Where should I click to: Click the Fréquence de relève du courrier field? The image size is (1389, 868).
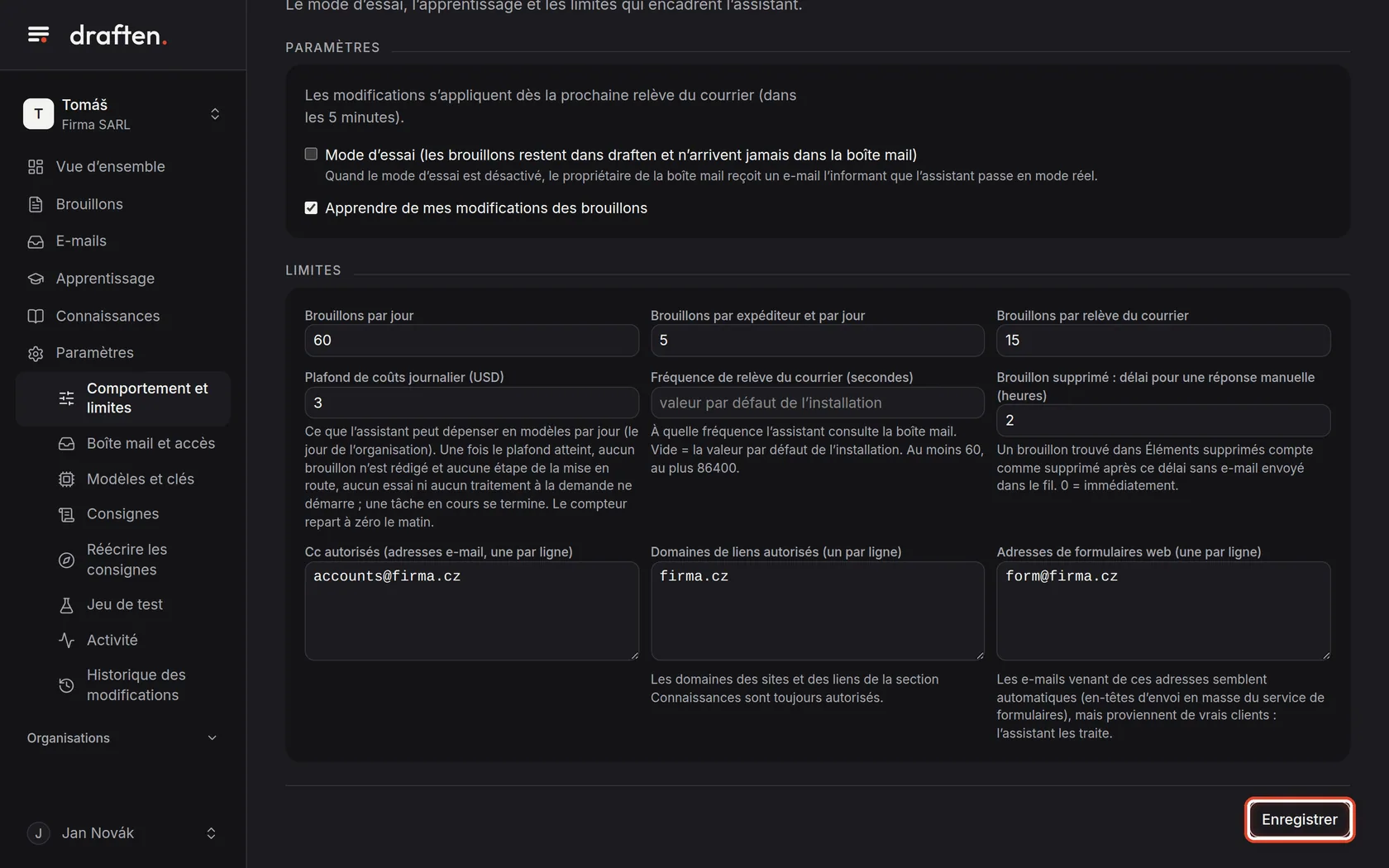[817, 403]
